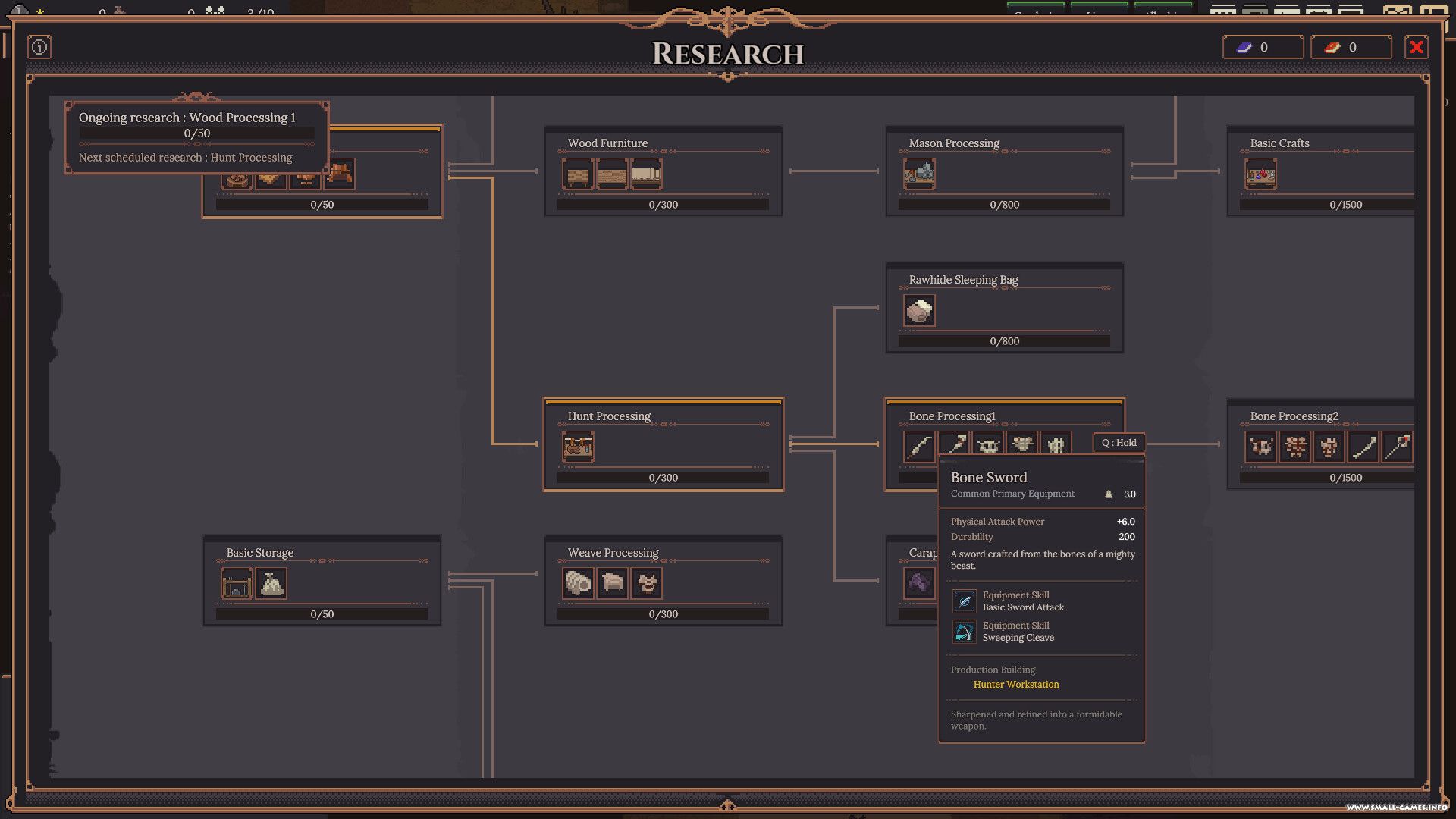Viewport: 1456px width, 819px height.
Task: Select the Weave Processing research node title
Action: click(613, 553)
